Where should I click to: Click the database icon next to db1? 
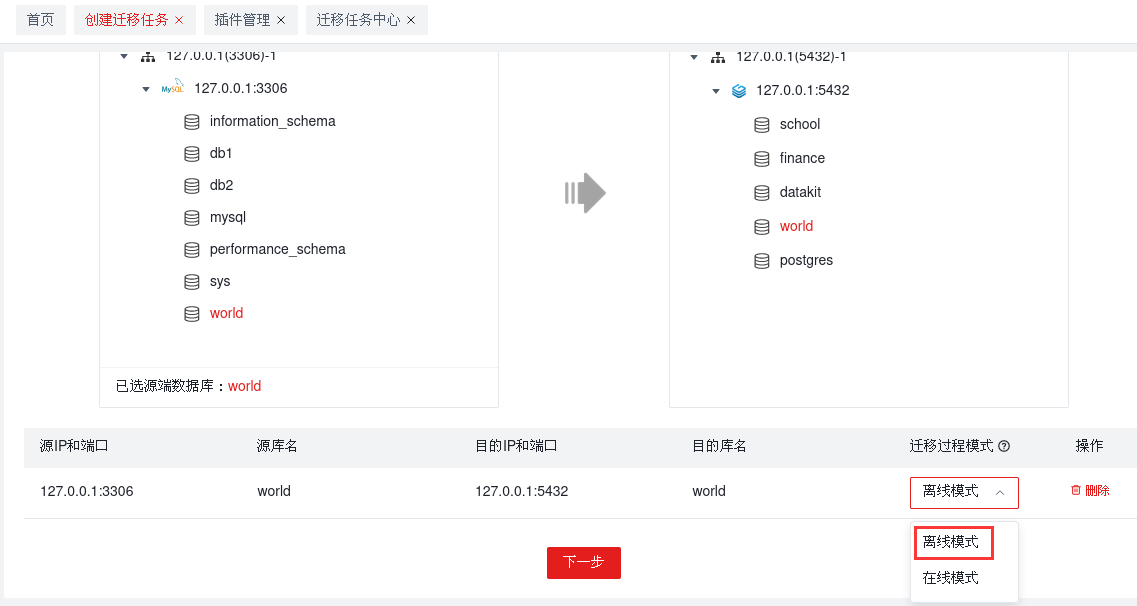point(192,153)
